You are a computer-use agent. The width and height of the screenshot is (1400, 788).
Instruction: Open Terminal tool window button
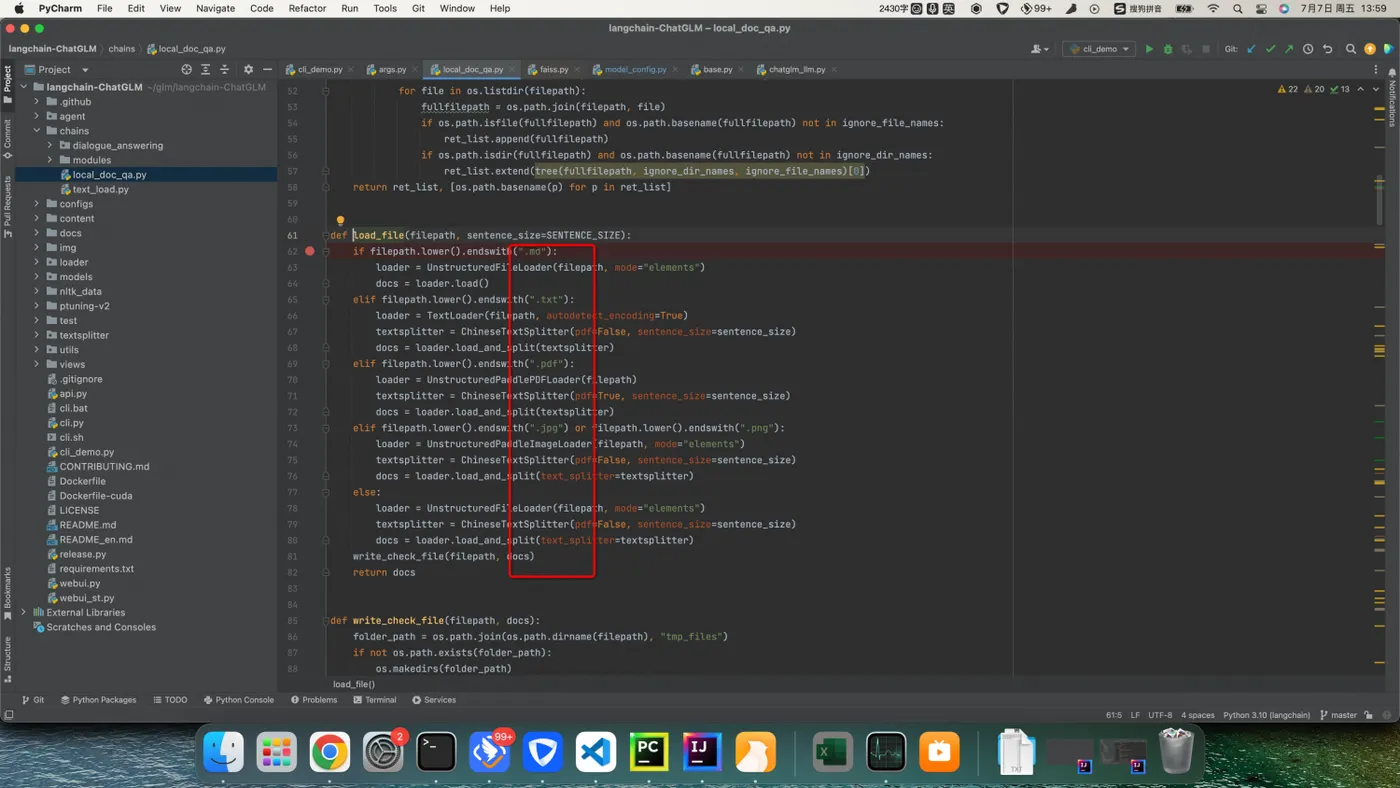375,700
